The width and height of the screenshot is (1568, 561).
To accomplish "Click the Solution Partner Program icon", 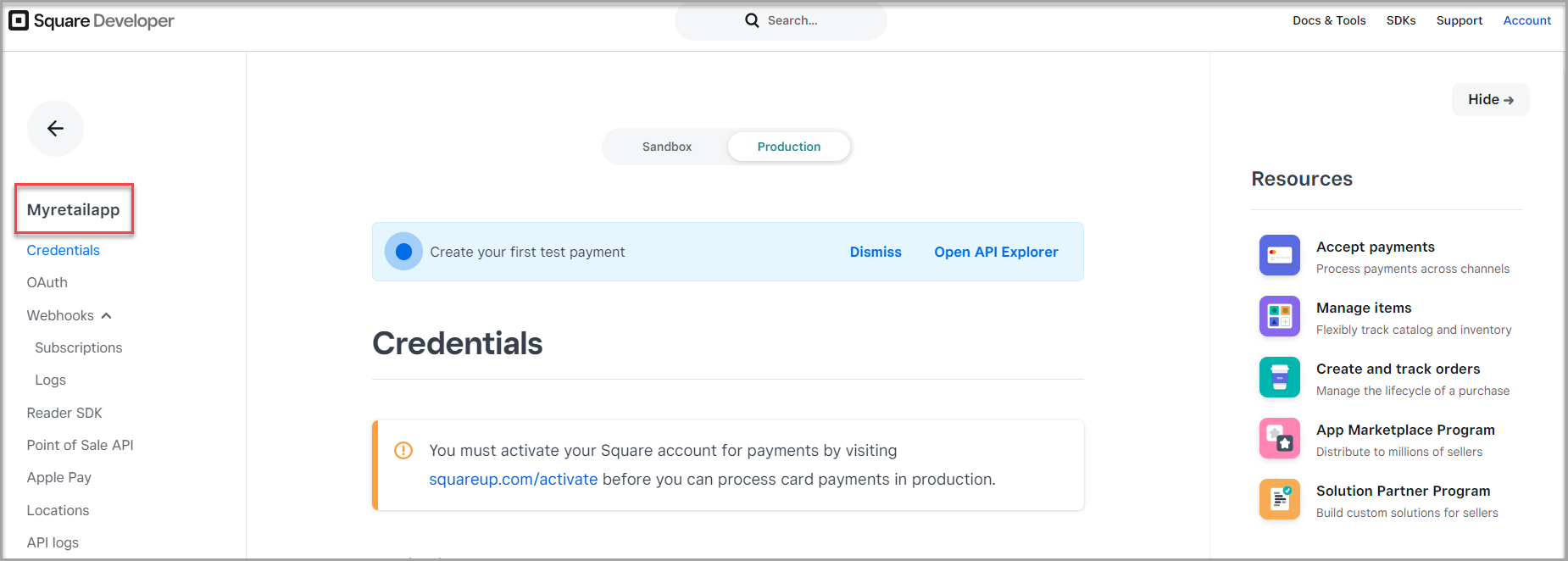I will coord(1279,499).
